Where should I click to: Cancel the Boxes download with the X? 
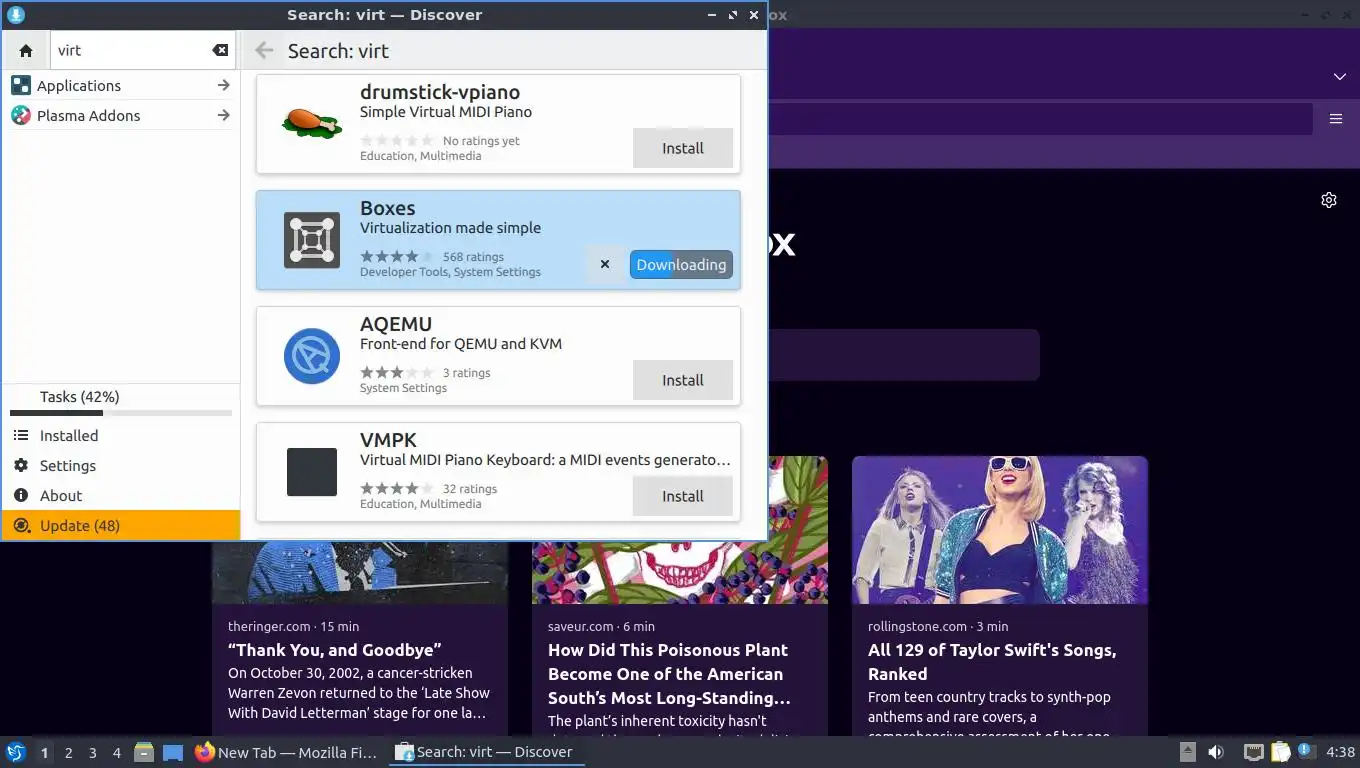pyautogui.click(x=605, y=264)
